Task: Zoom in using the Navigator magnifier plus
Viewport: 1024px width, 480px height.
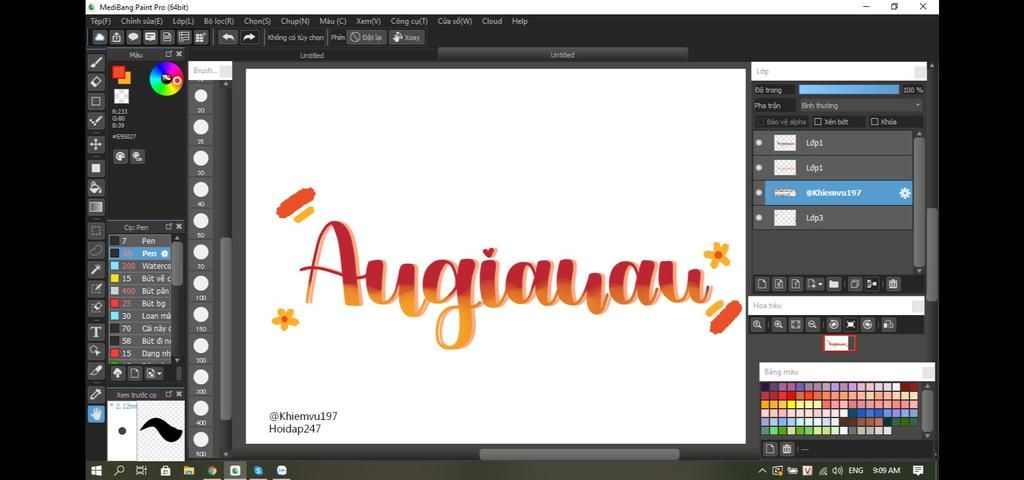Action: [x=778, y=325]
